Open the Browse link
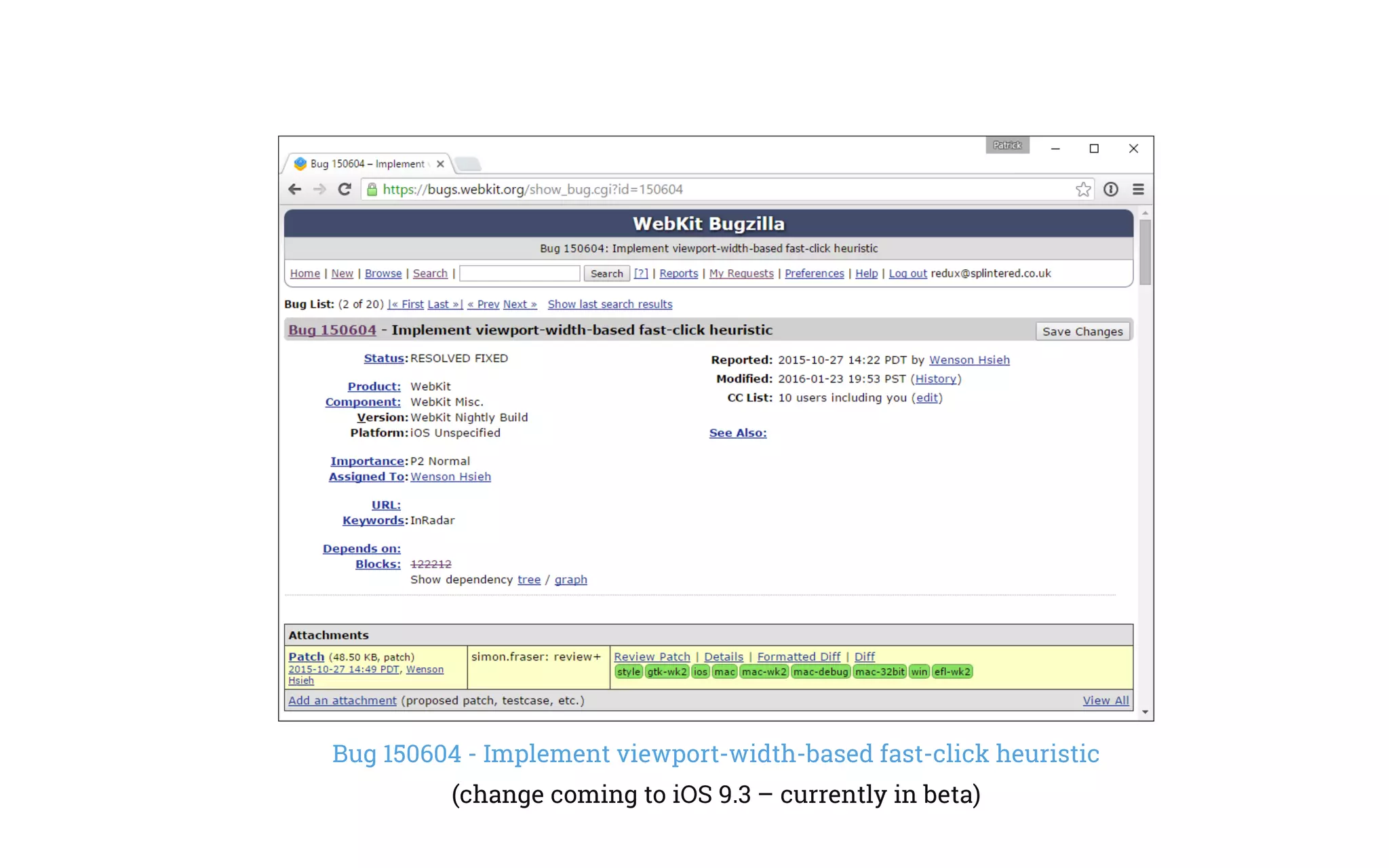The height and width of the screenshot is (868, 1389). click(383, 273)
